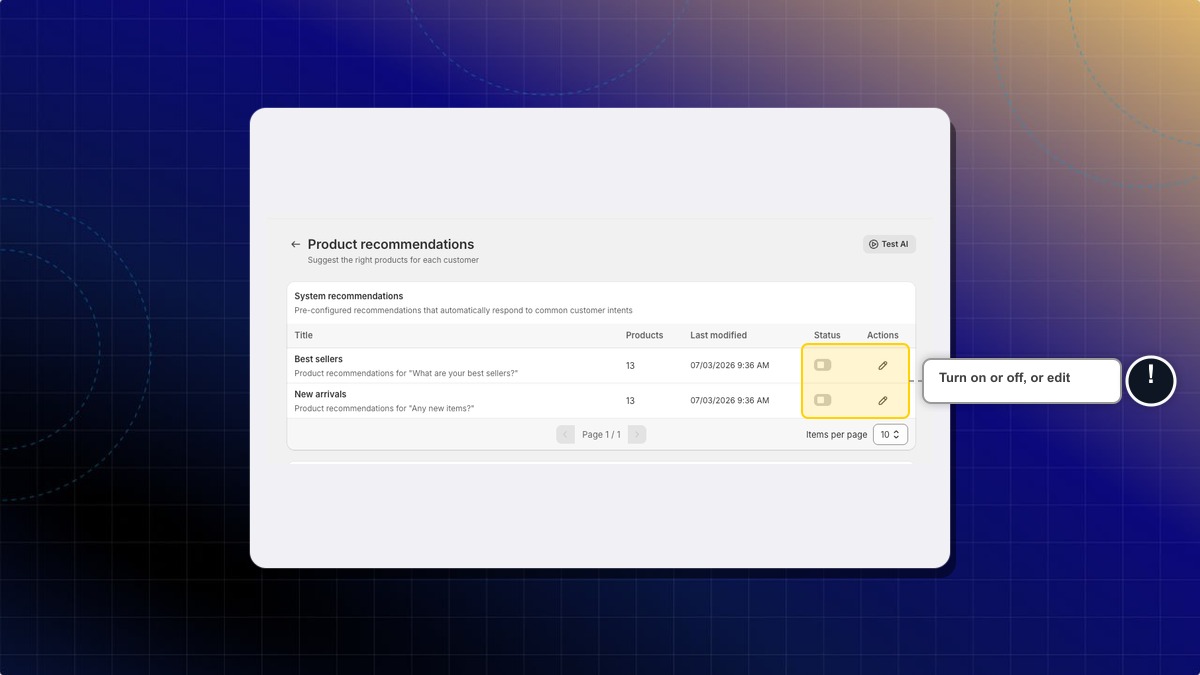This screenshot has width=1200, height=675.
Task: Click the Products column header
Action: tap(644, 335)
